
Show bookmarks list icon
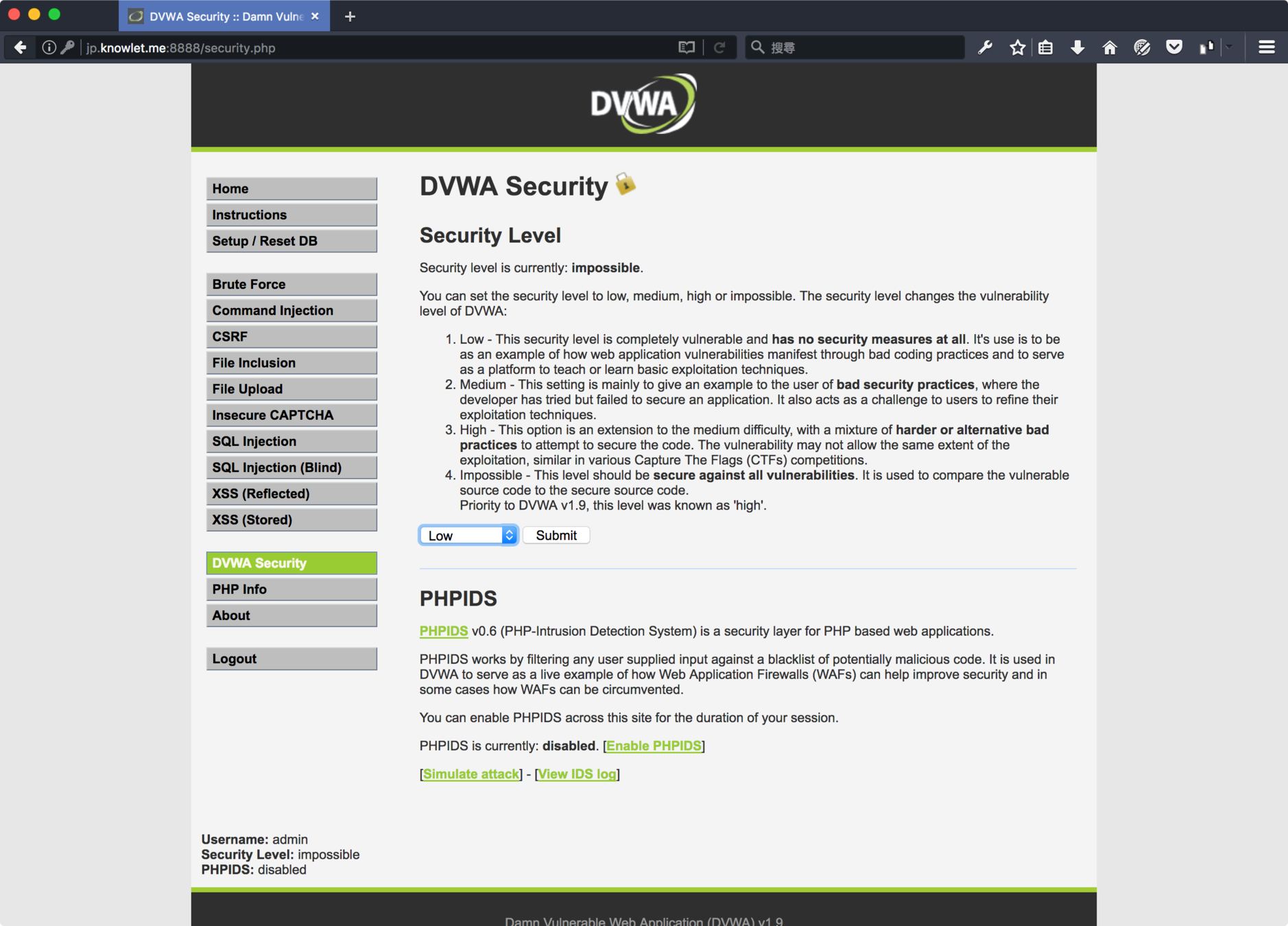pyautogui.click(x=1045, y=47)
